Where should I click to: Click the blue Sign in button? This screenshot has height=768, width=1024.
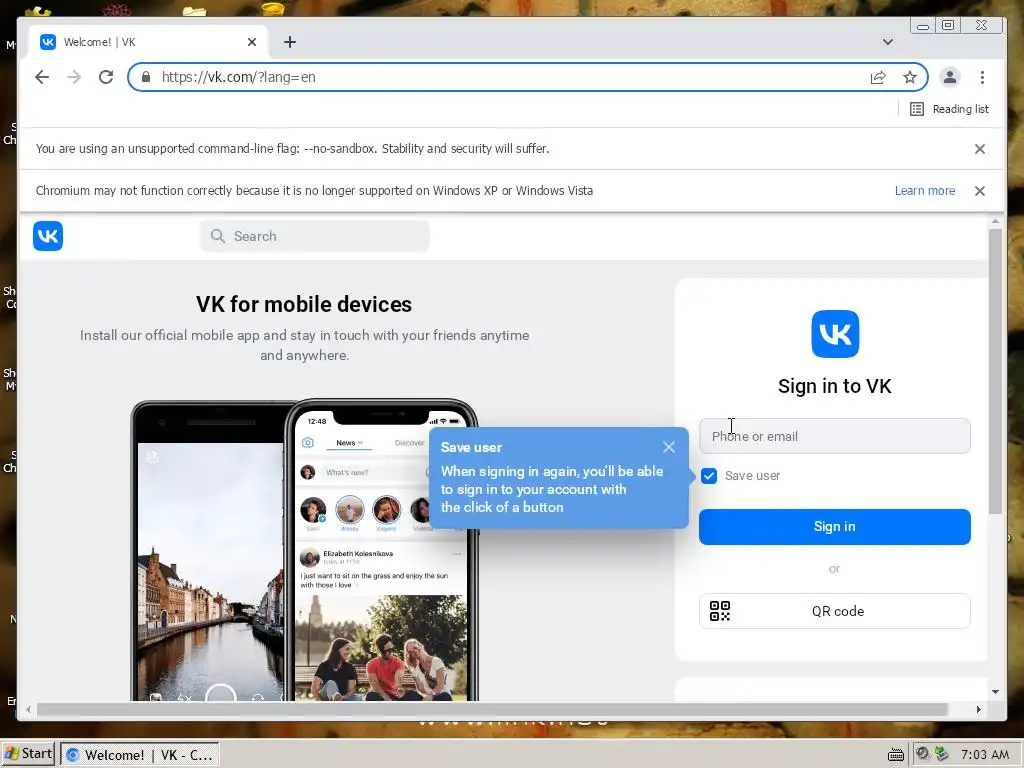pyautogui.click(x=835, y=526)
